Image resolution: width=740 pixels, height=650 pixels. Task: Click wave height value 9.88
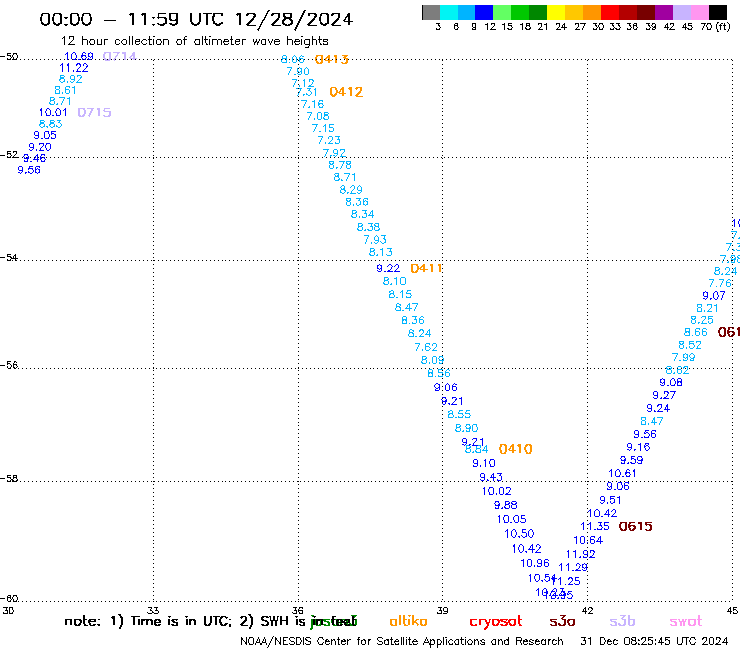[x=505, y=506]
